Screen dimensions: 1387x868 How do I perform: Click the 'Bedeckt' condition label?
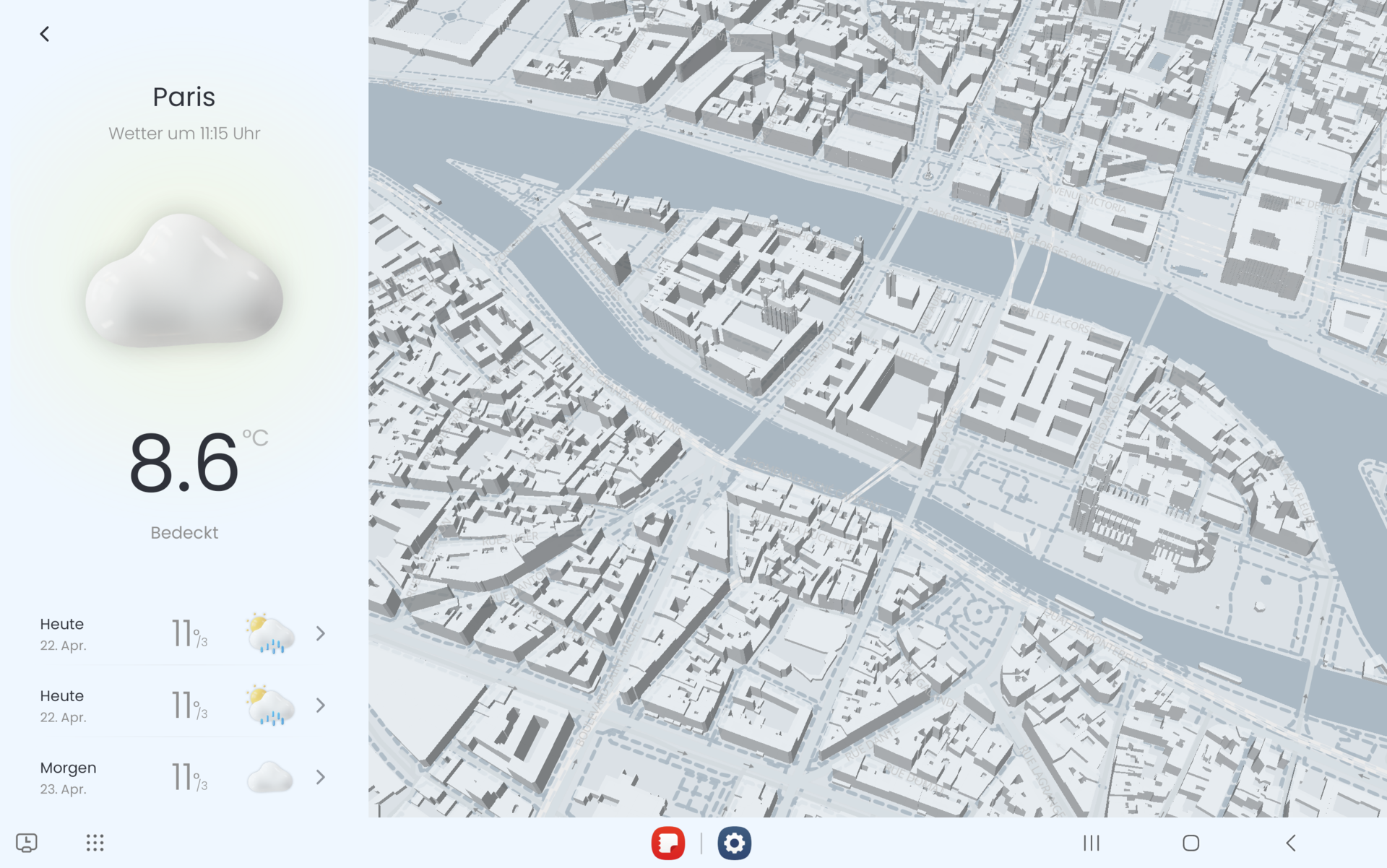point(184,533)
